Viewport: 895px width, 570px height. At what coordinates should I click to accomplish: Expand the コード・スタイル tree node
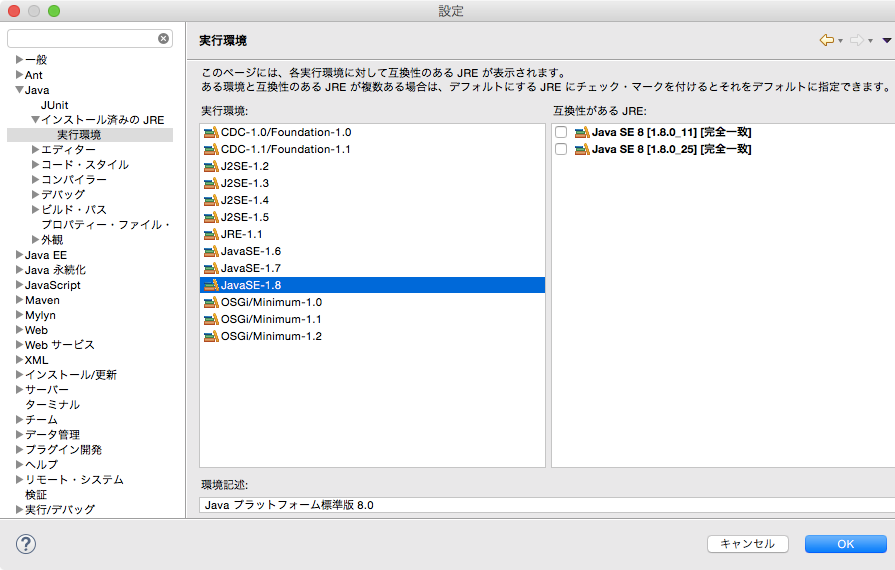click(x=35, y=164)
